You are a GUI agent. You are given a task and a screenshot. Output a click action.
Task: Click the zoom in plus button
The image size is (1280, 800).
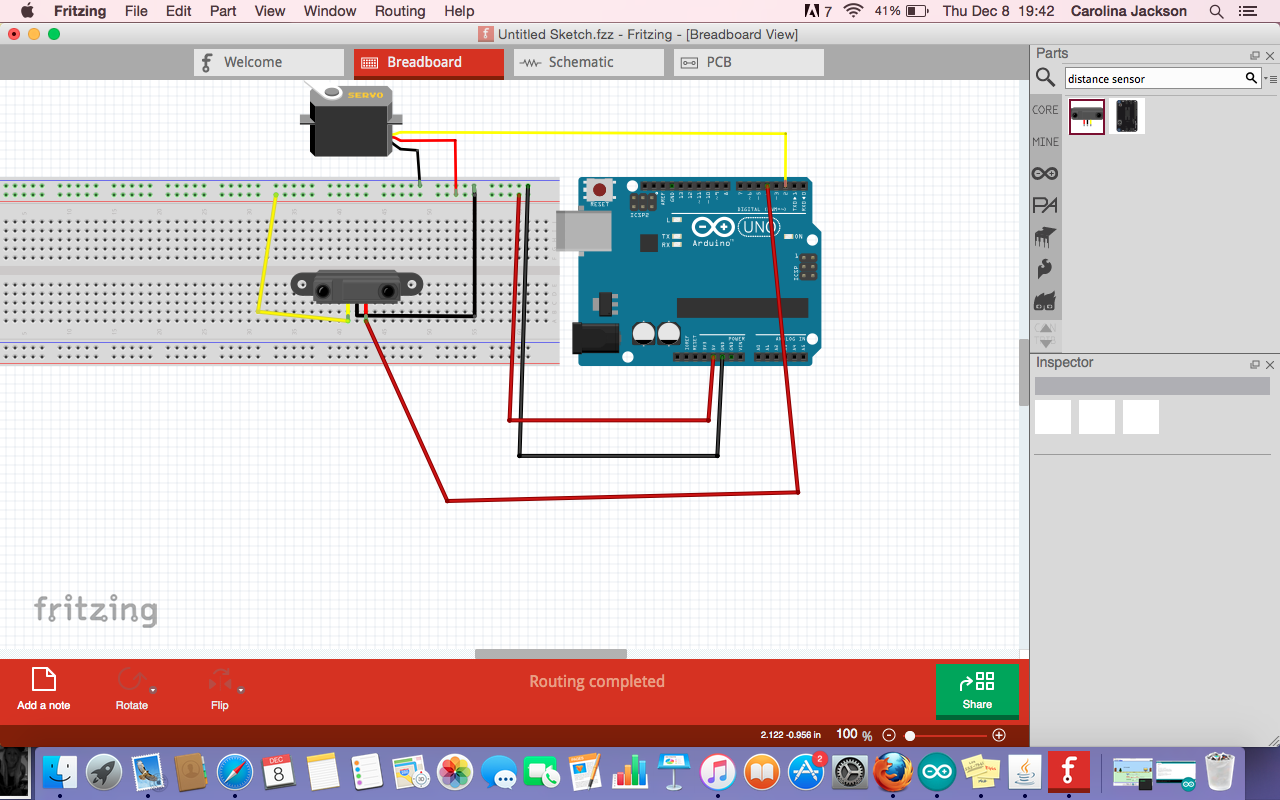coord(999,735)
